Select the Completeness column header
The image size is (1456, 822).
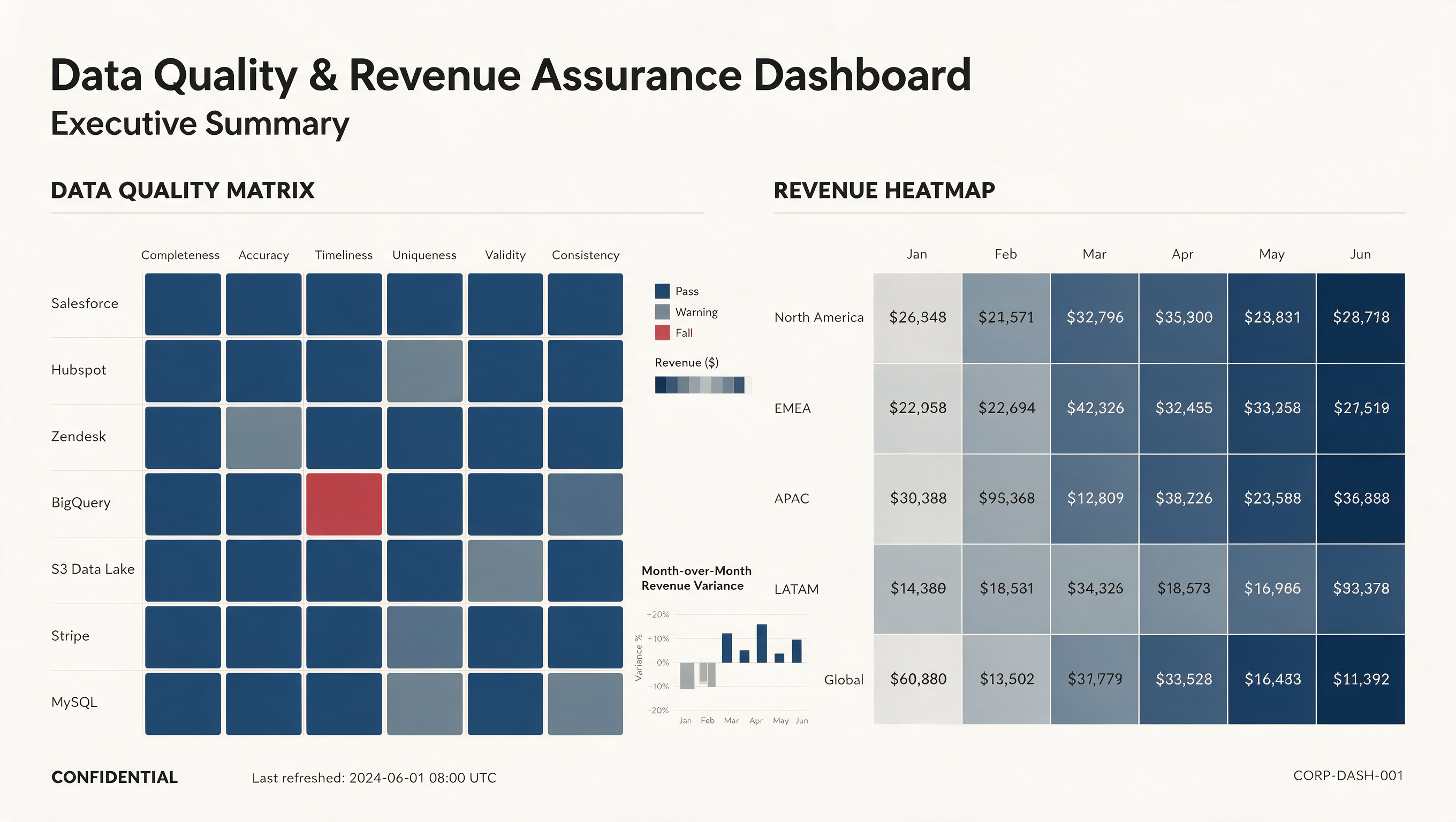click(180, 255)
